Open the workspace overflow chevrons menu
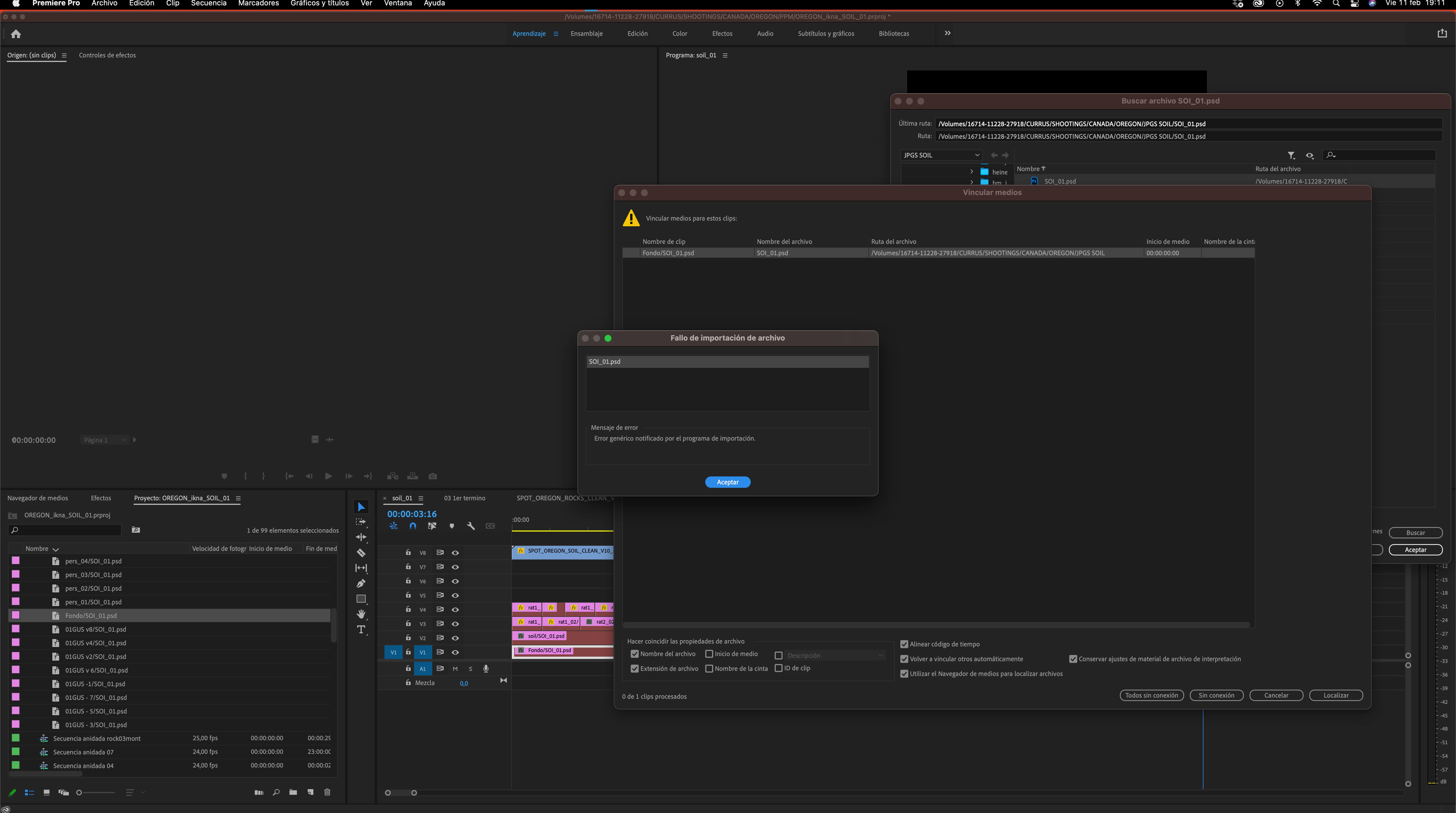Viewport: 1456px width, 813px height. coord(947,33)
